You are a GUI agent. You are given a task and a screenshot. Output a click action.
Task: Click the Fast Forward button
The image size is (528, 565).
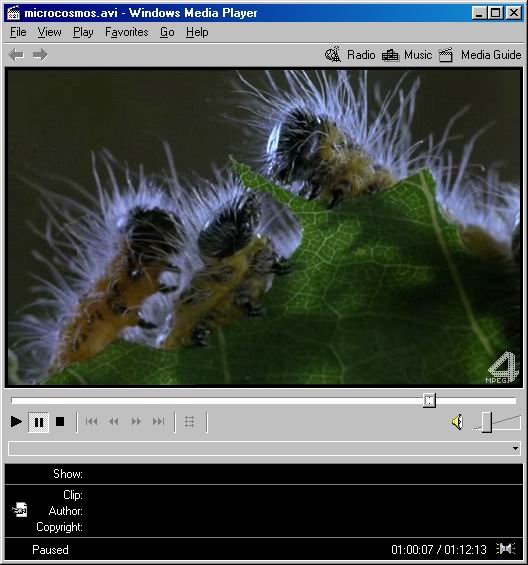click(136, 421)
